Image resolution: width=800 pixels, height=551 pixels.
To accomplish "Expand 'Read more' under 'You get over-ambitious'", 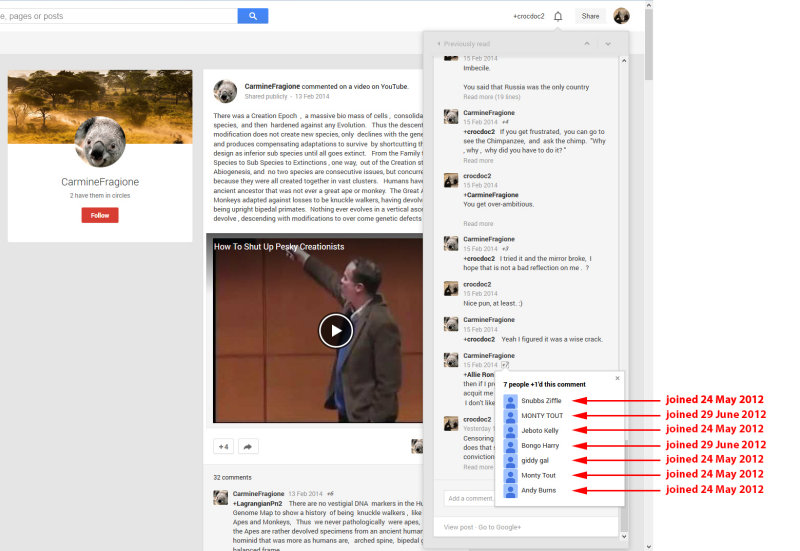I will (x=478, y=224).
